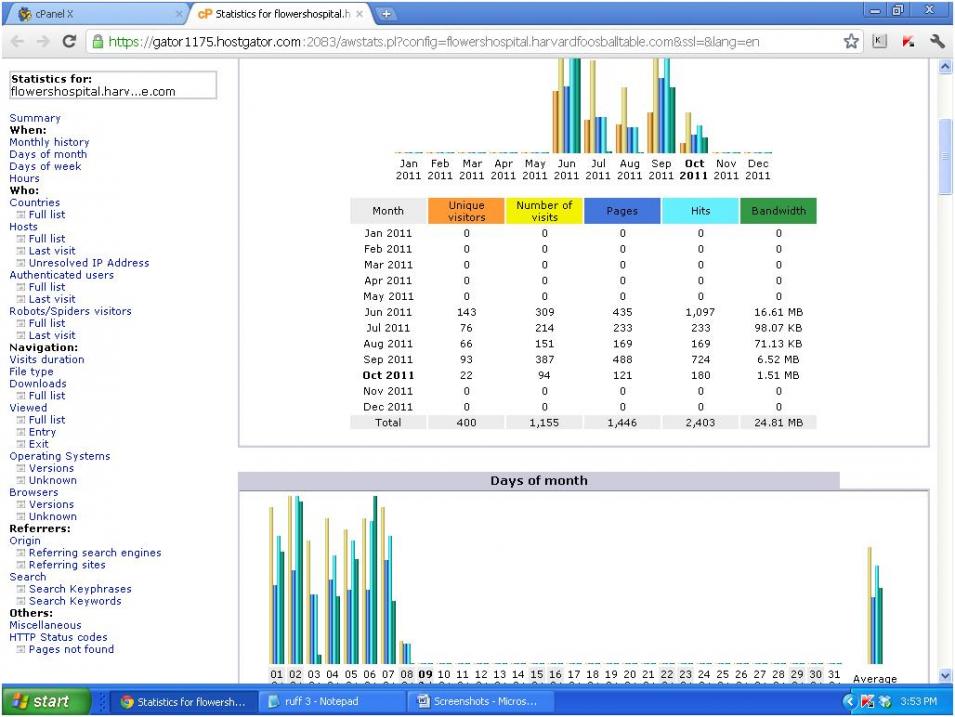Viewport: 955px width, 717px height.
Task: Click the browser back arrow
Action: pyautogui.click(x=18, y=42)
